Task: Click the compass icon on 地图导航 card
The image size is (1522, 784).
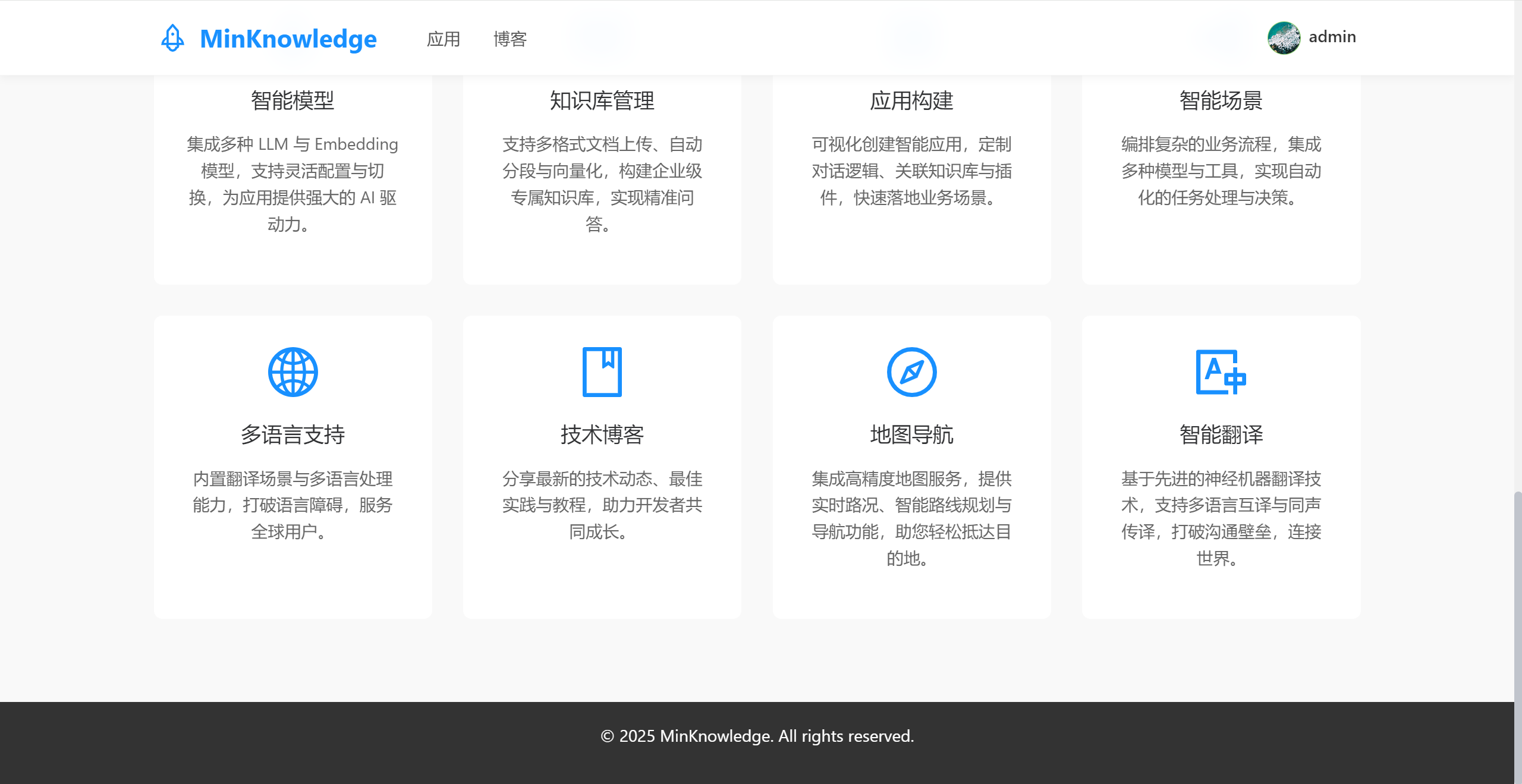Action: (x=911, y=371)
